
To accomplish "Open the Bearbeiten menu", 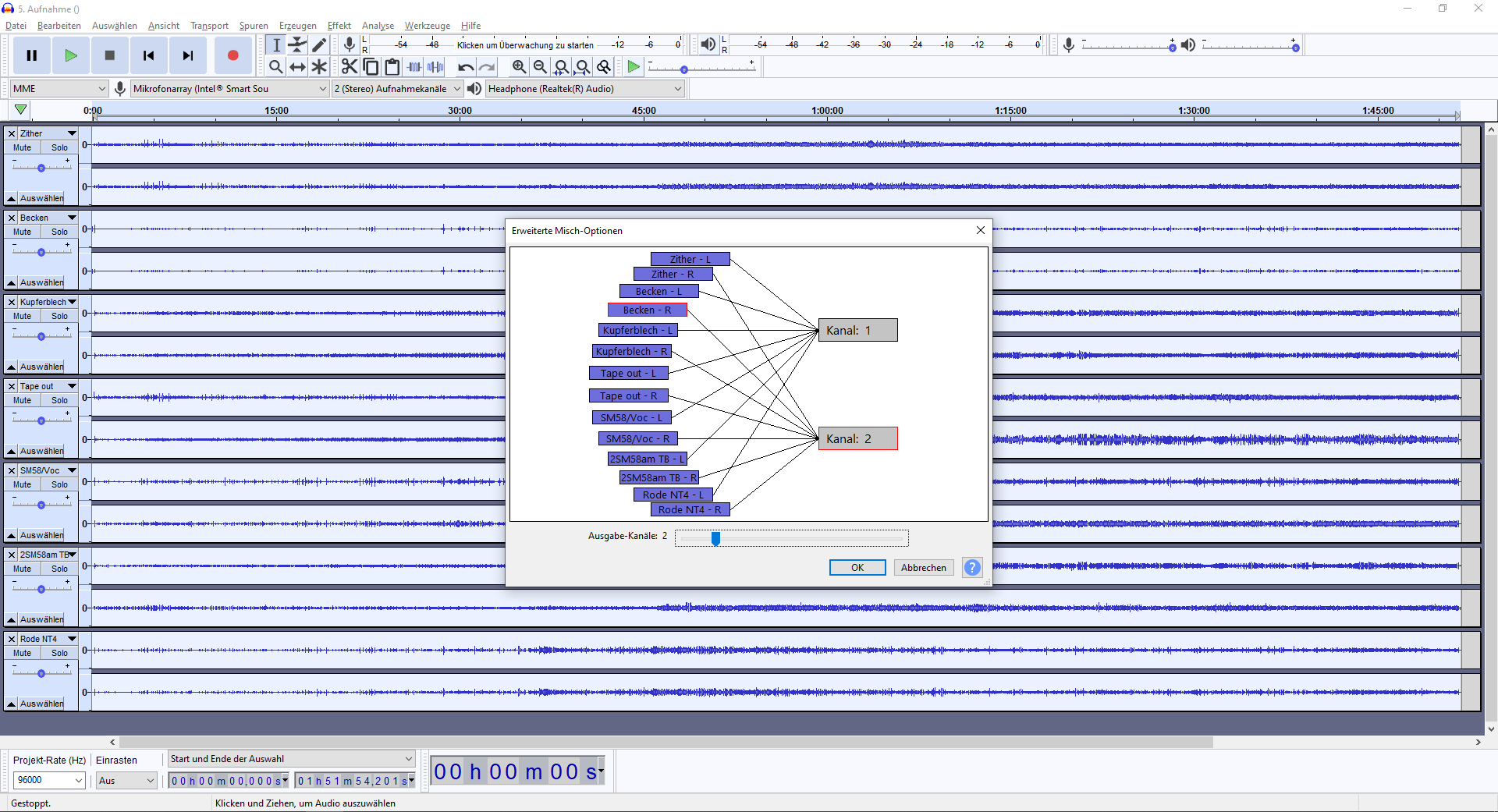I will click(59, 26).
